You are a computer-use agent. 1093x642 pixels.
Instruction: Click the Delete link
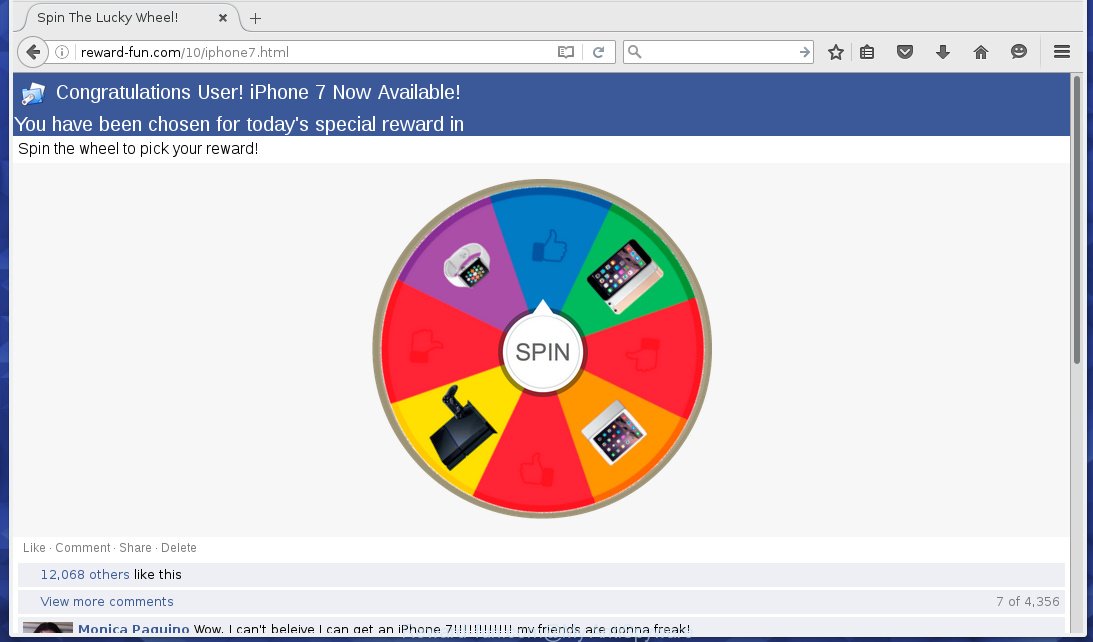pyautogui.click(x=178, y=548)
